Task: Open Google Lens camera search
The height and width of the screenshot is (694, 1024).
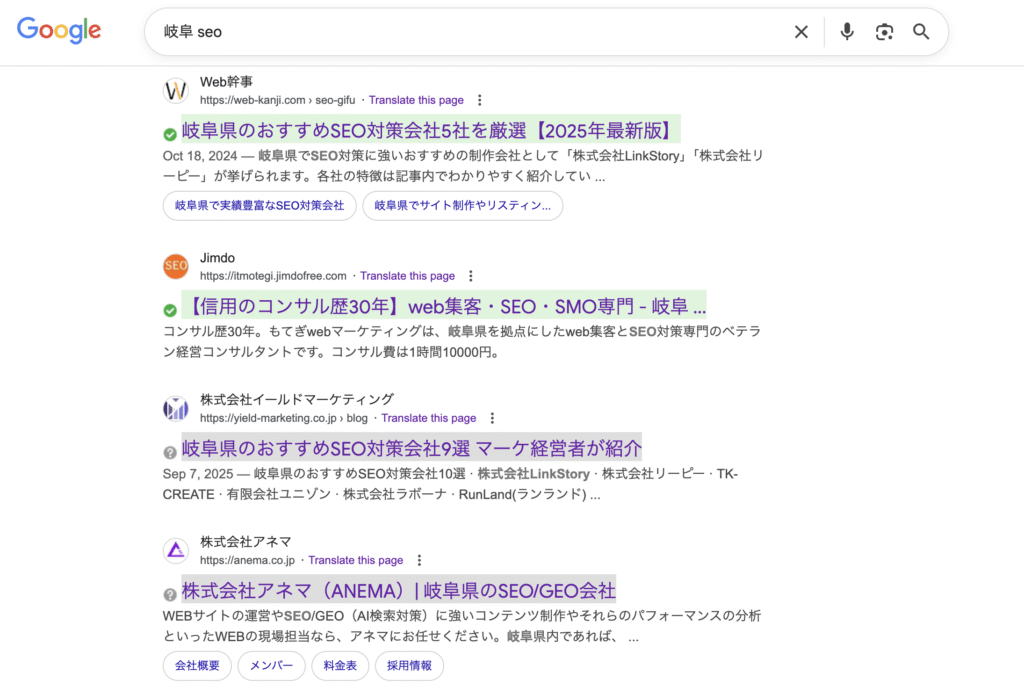Action: pos(884,31)
